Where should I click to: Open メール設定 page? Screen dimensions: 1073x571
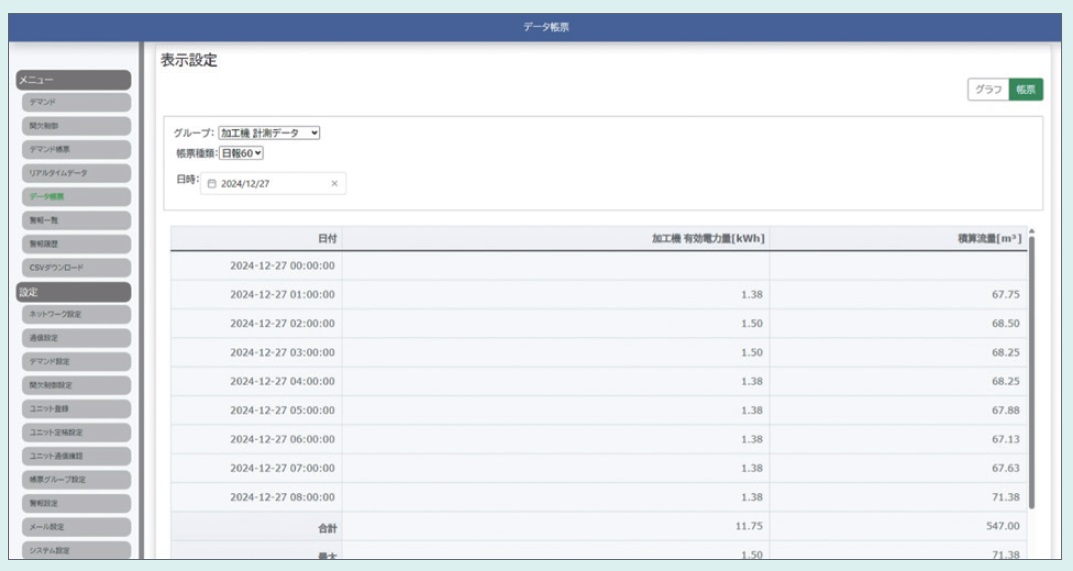coord(76,527)
